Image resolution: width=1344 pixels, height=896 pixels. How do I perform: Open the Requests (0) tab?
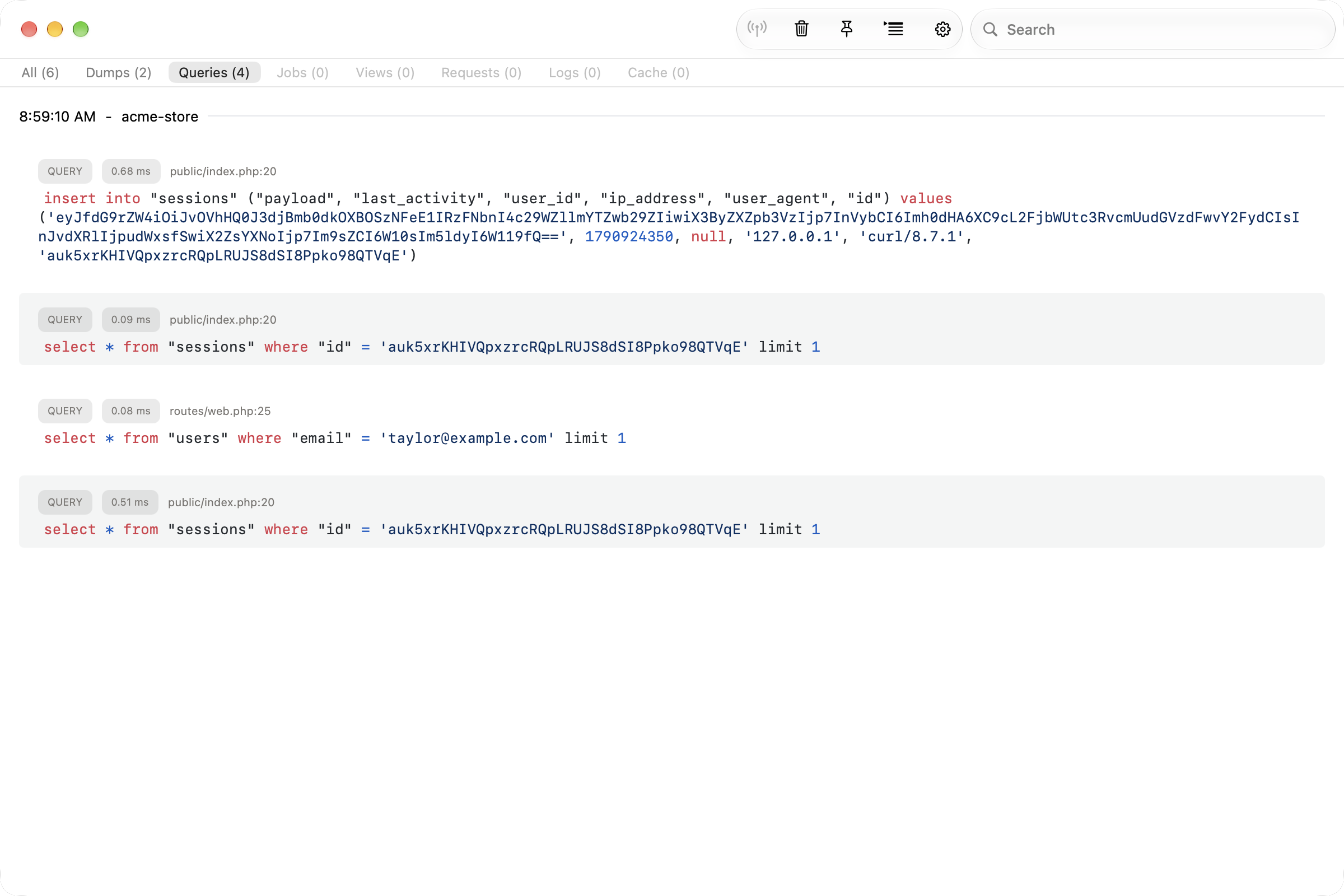pyautogui.click(x=481, y=73)
